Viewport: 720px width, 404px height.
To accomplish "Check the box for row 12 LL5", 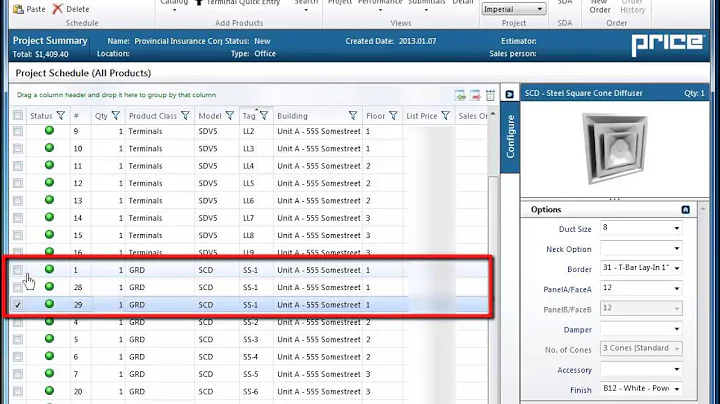I will [x=17, y=183].
